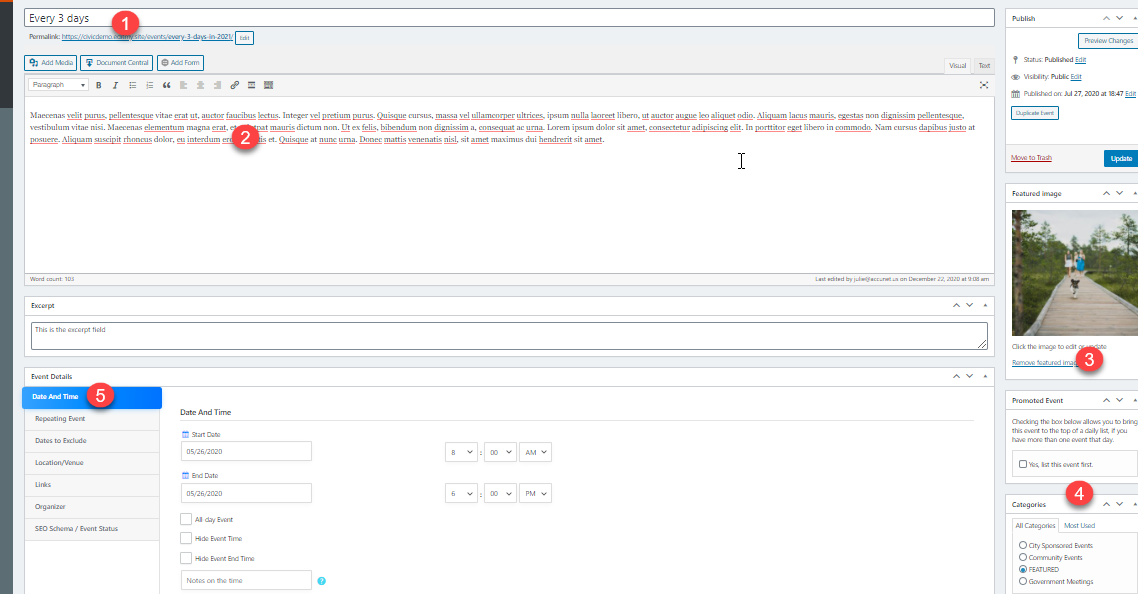The width and height of the screenshot is (1138, 594).
Task: Move Excerpt panel up
Action: click(956, 305)
